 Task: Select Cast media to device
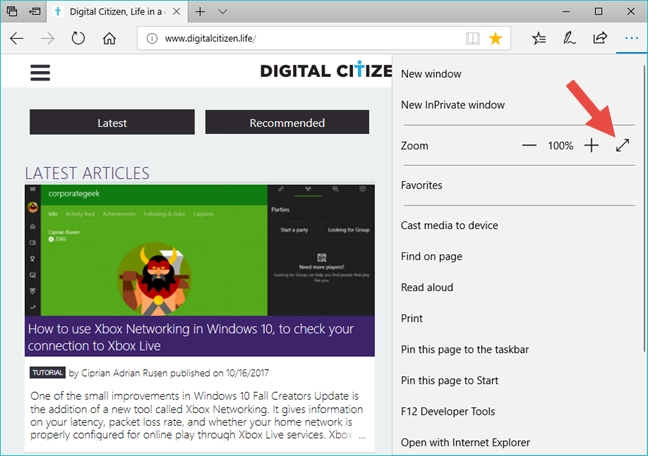[449, 225]
